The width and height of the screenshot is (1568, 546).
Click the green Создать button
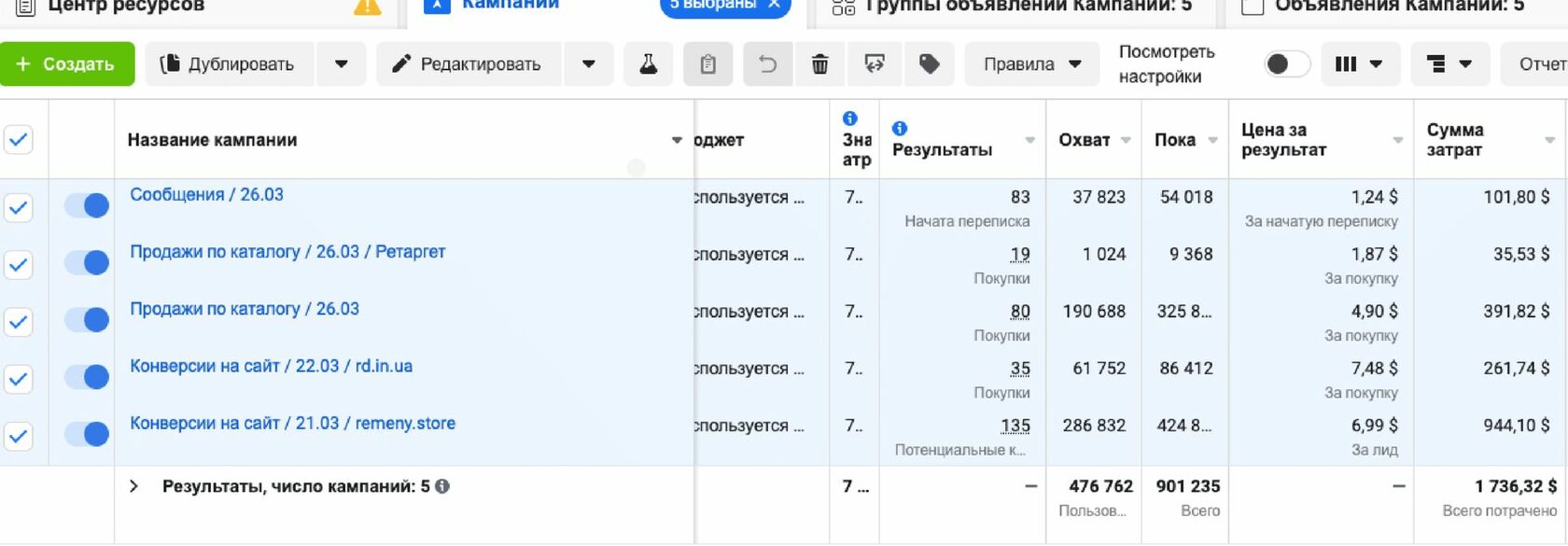[x=67, y=64]
